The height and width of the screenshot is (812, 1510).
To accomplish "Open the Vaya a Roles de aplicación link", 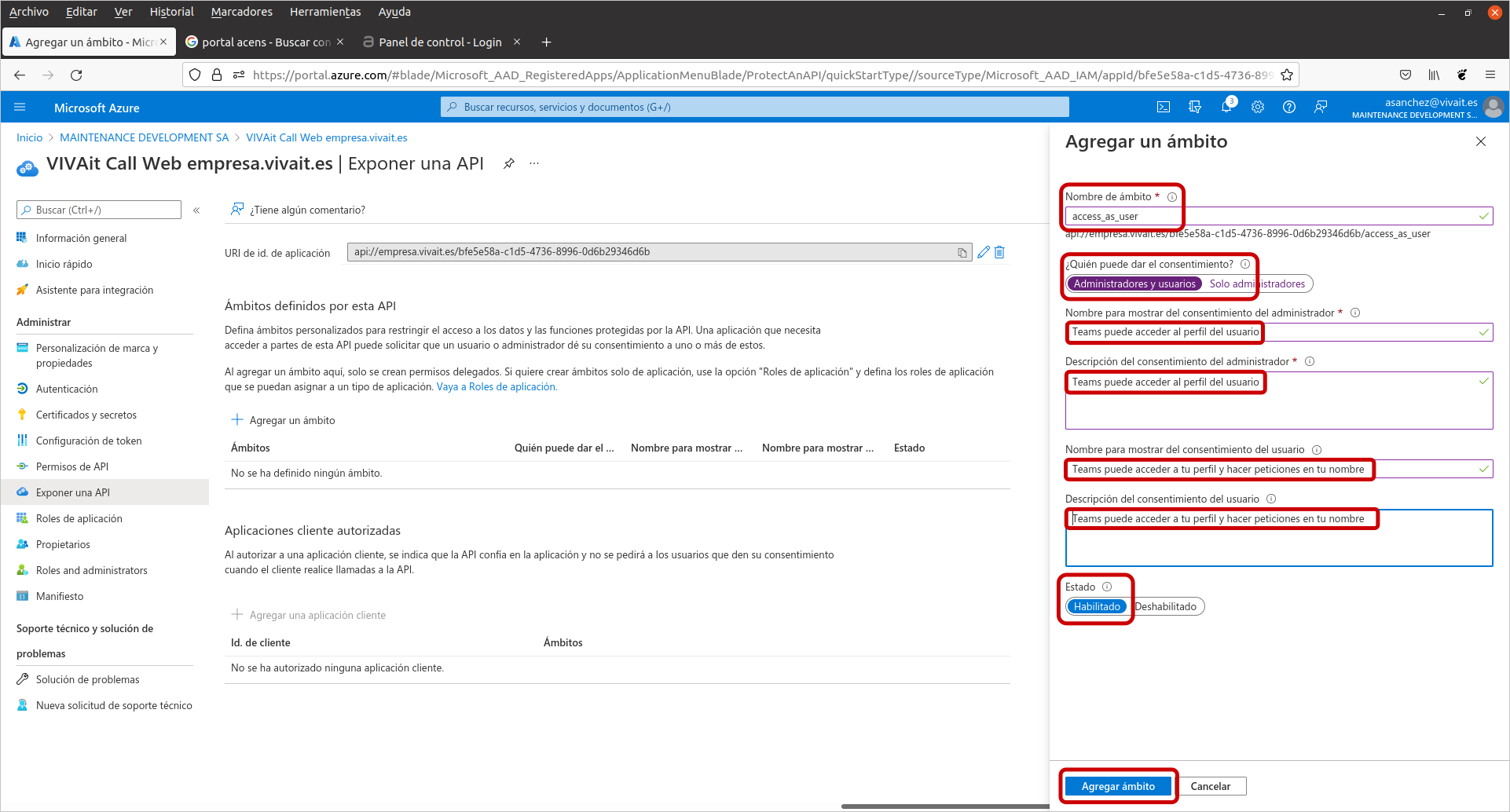I will tap(497, 387).
